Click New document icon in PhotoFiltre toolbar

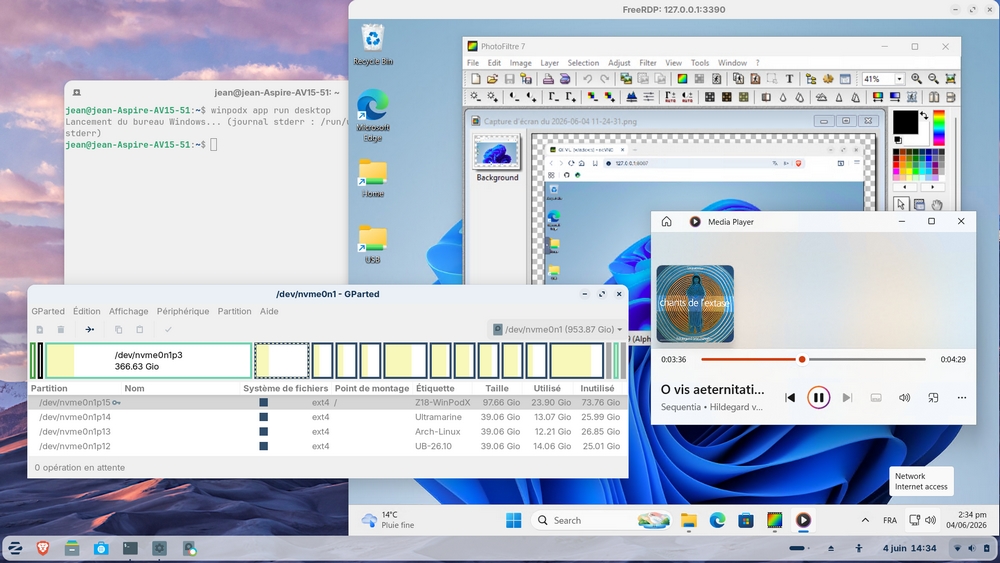point(476,79)
